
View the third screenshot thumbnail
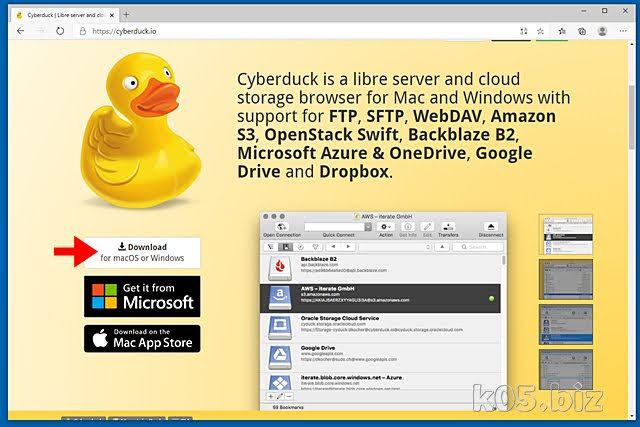click(566, 324)
